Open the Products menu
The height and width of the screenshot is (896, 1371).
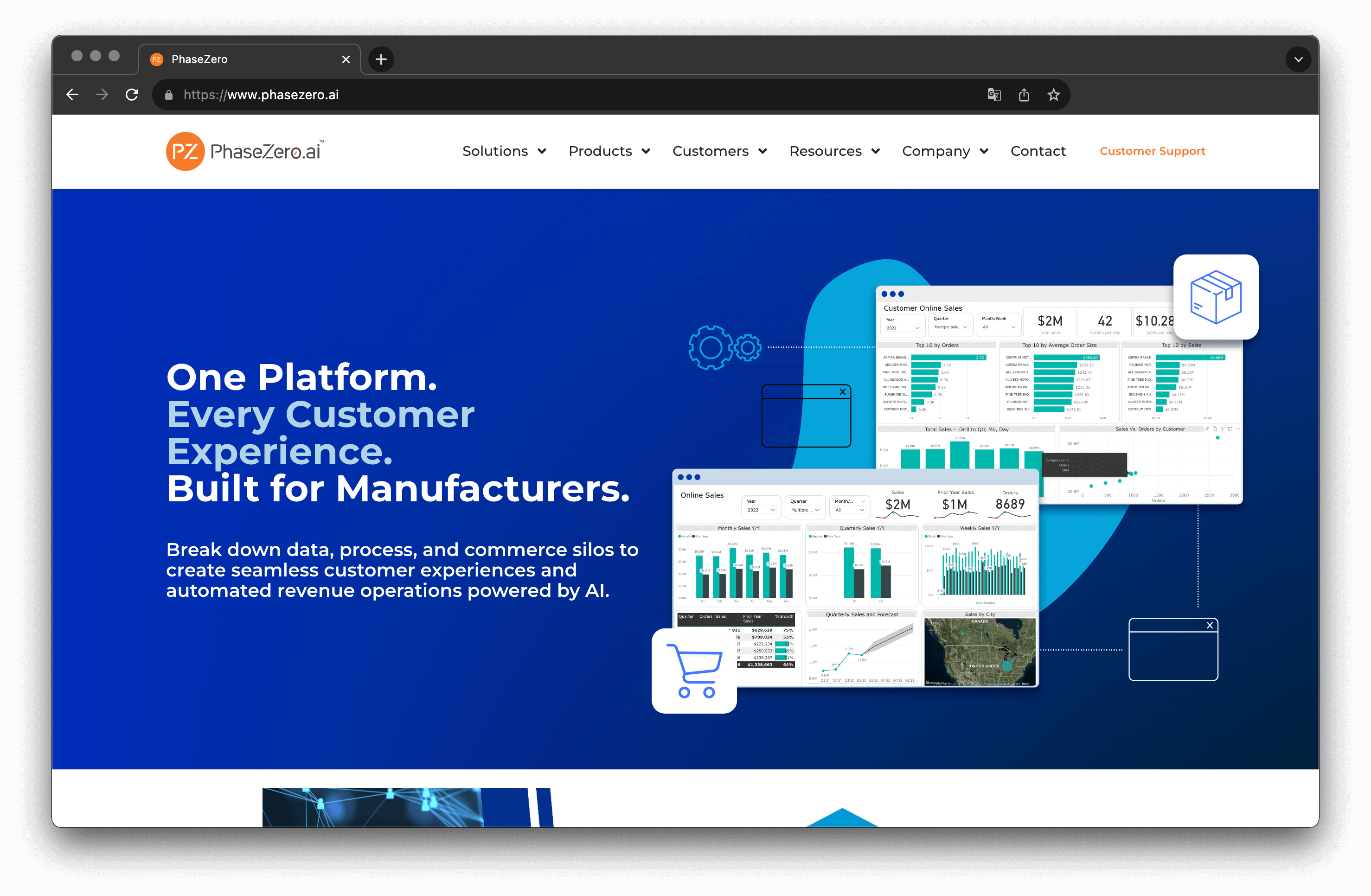pyautogui.click(x=600, y=151)
